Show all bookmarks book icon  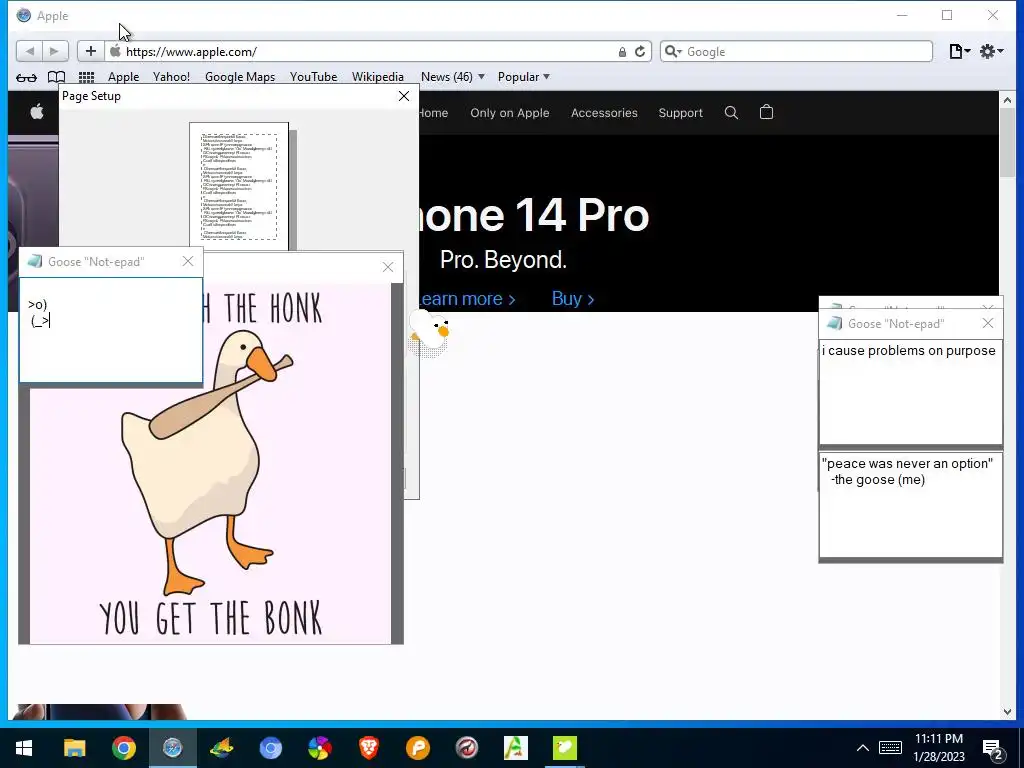[x=56, y=77]
